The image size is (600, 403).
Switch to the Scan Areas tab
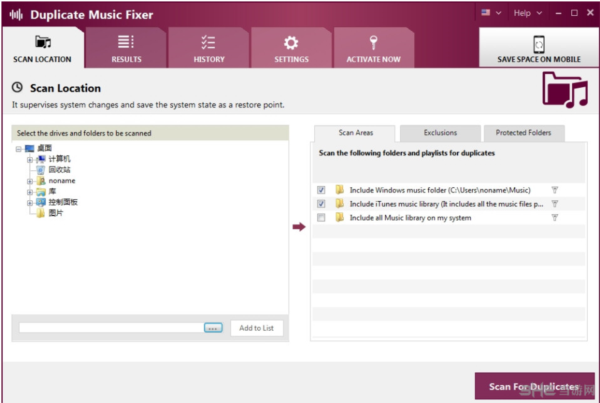pyautogui.click(x=355, y=133)
